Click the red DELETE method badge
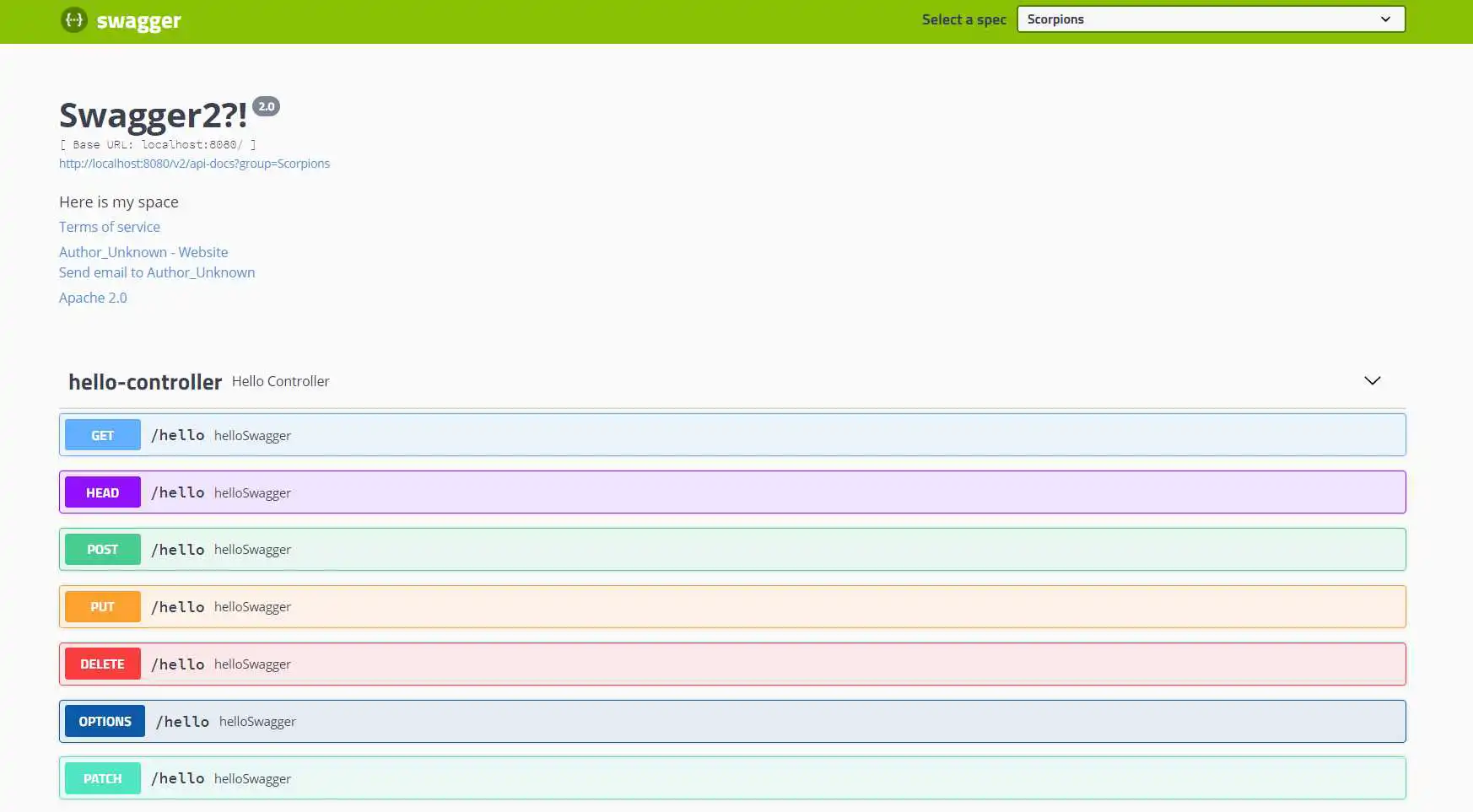The height and width of the screenshot is (812, 1473). pyautogui.click(x=102, y=664)
